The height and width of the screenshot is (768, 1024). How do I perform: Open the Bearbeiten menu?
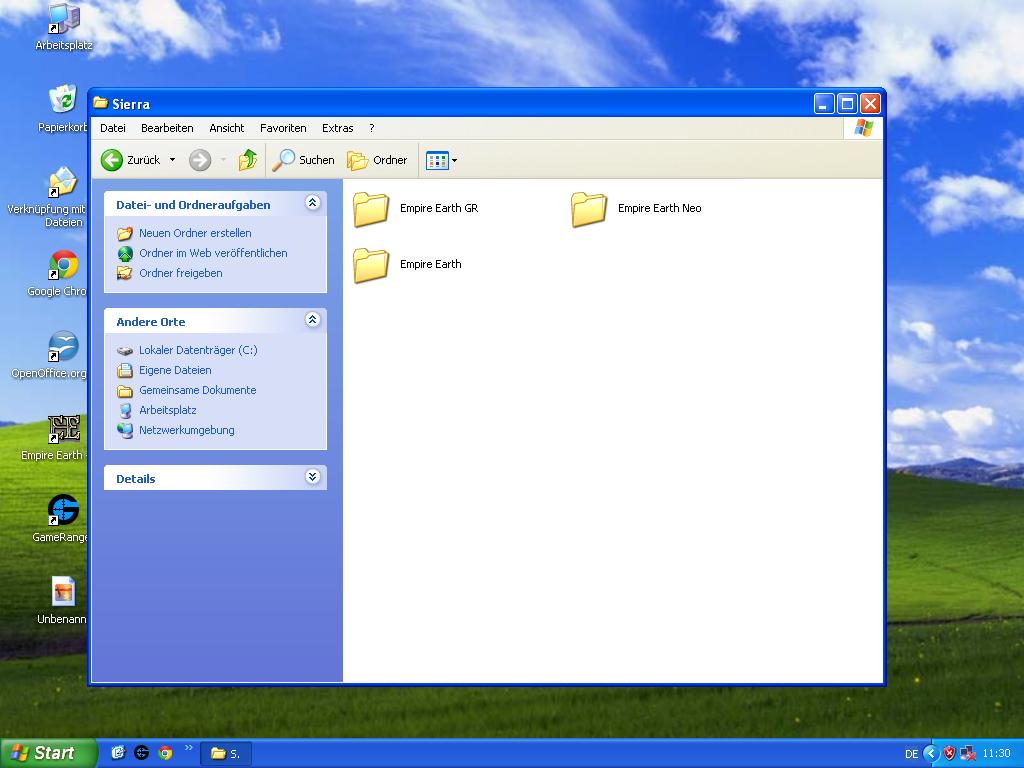tap(167, 128)
